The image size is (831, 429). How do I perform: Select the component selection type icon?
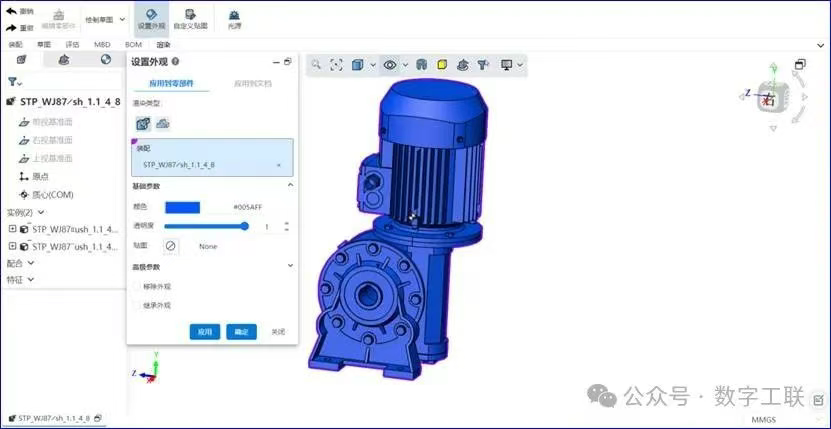click(143, 124)
